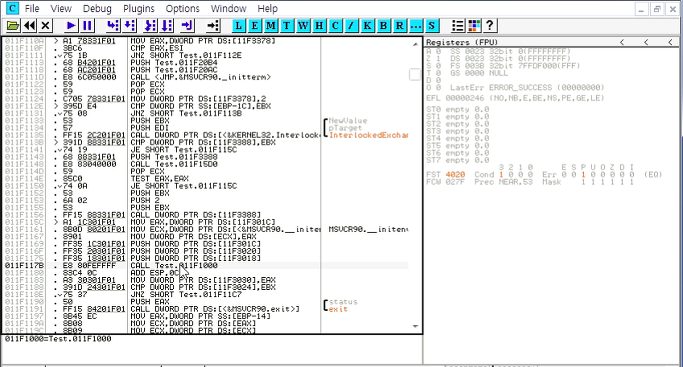Click the exit comment in red
The image size is (683, 367).
[338, 309]
